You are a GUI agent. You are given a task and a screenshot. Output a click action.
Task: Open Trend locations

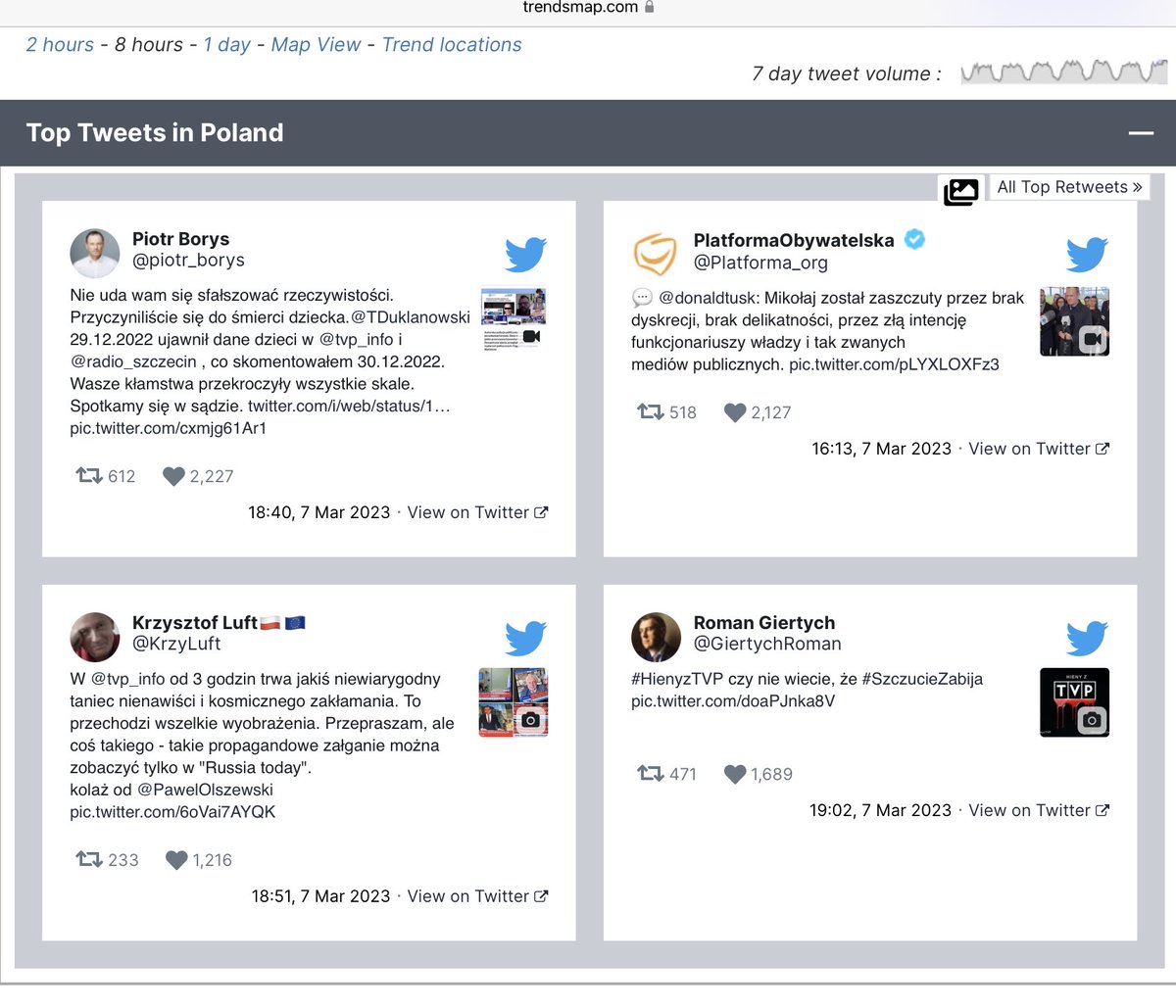(x=452, y=45)
